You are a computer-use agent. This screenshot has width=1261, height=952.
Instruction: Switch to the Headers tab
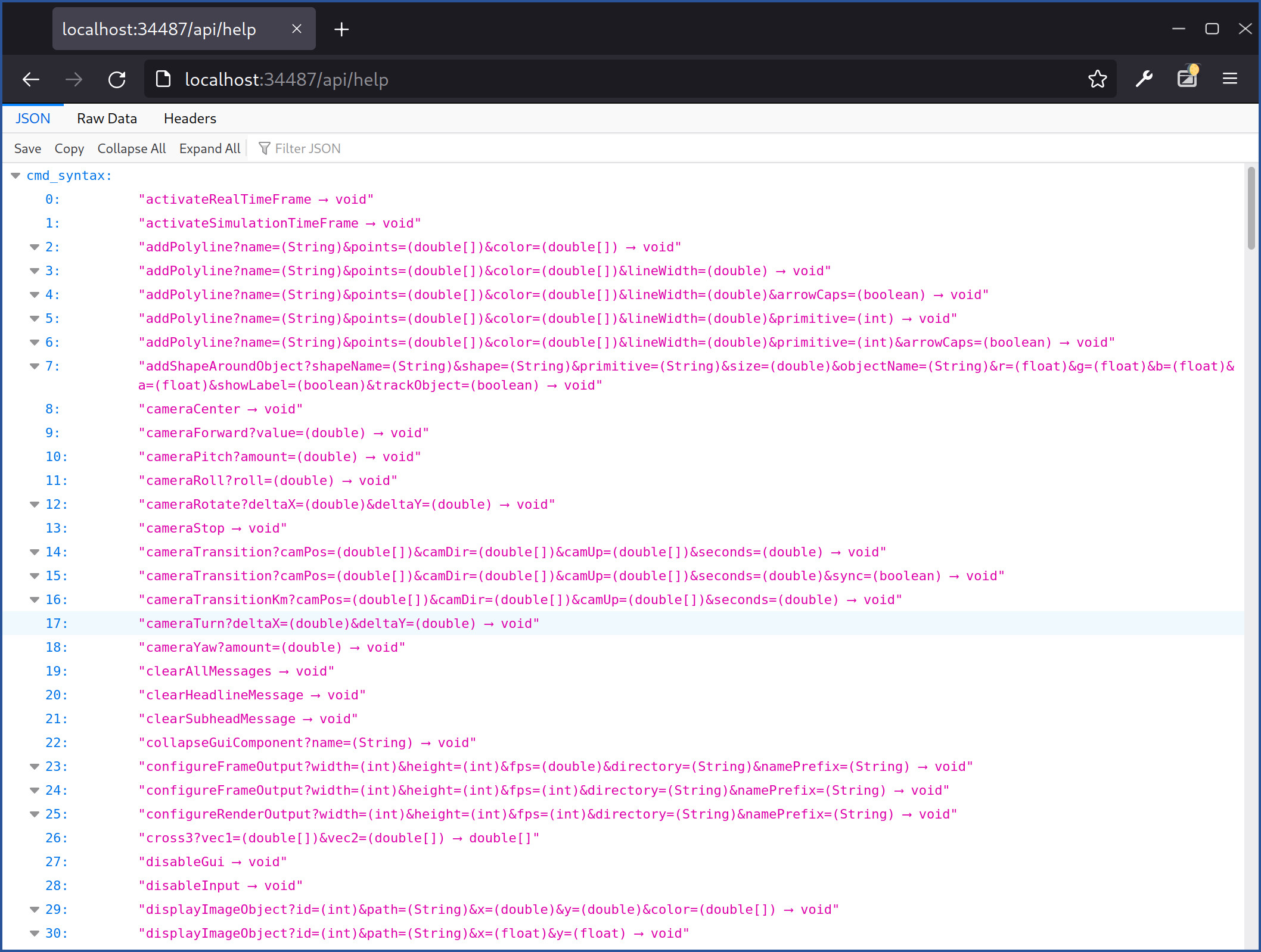click(190, 119)
